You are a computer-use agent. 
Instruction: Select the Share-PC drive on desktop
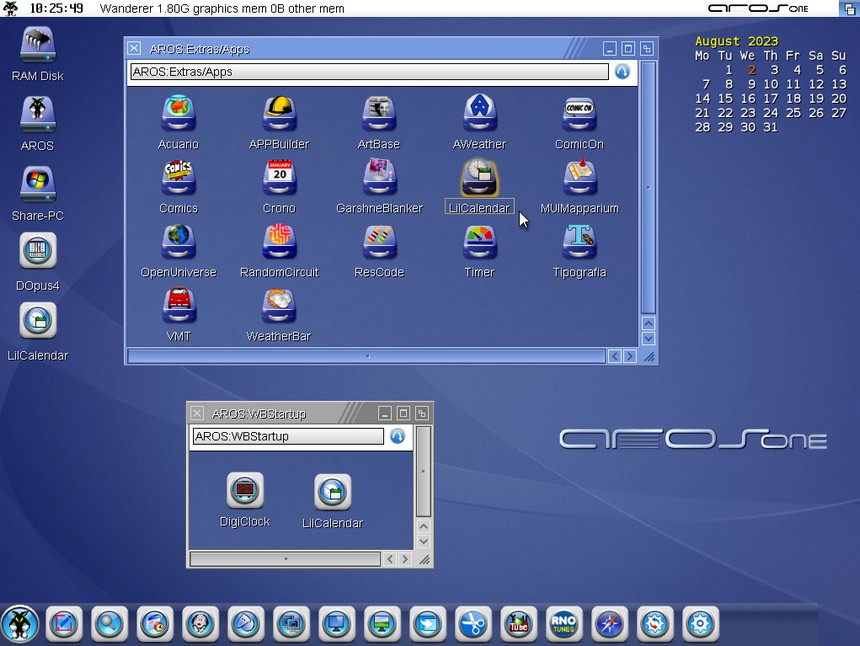click(x=38, y=184)
